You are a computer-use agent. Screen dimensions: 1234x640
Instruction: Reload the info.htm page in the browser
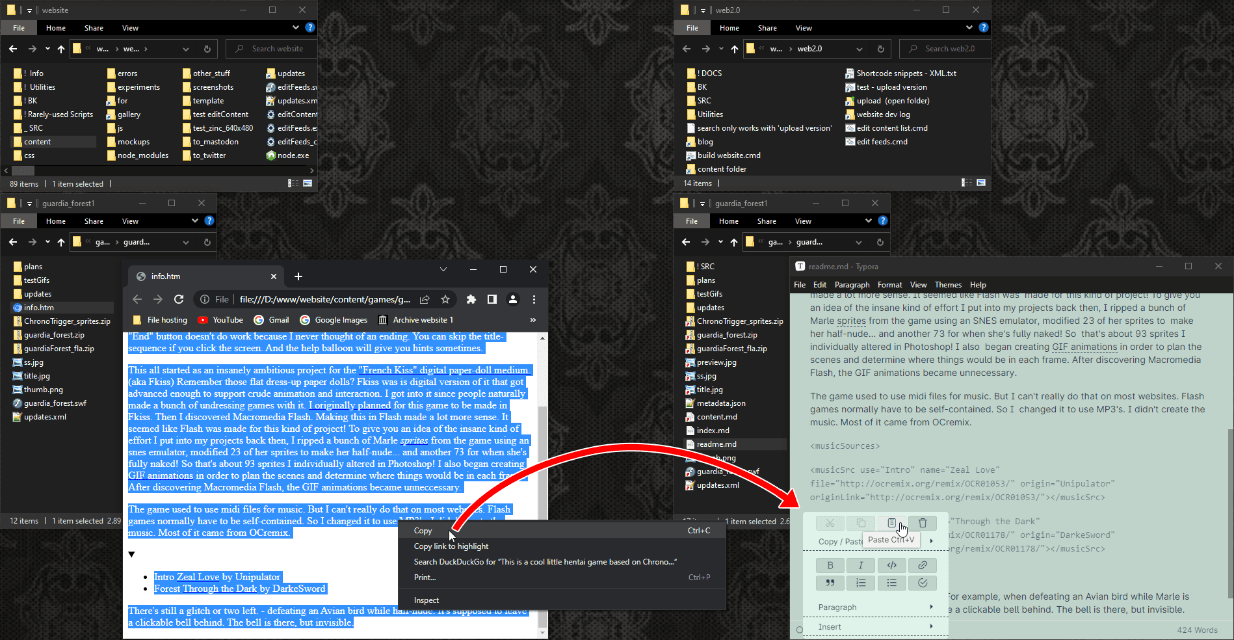click(x=179, y=299)
